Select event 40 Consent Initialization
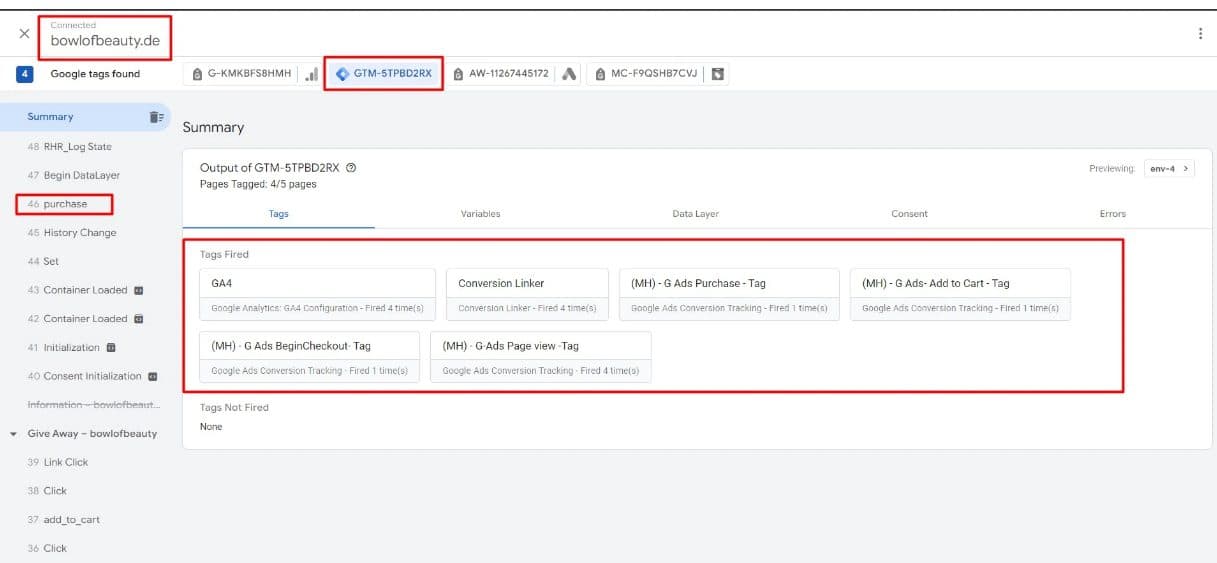1217x563 pixels. [x=85, y=376]
